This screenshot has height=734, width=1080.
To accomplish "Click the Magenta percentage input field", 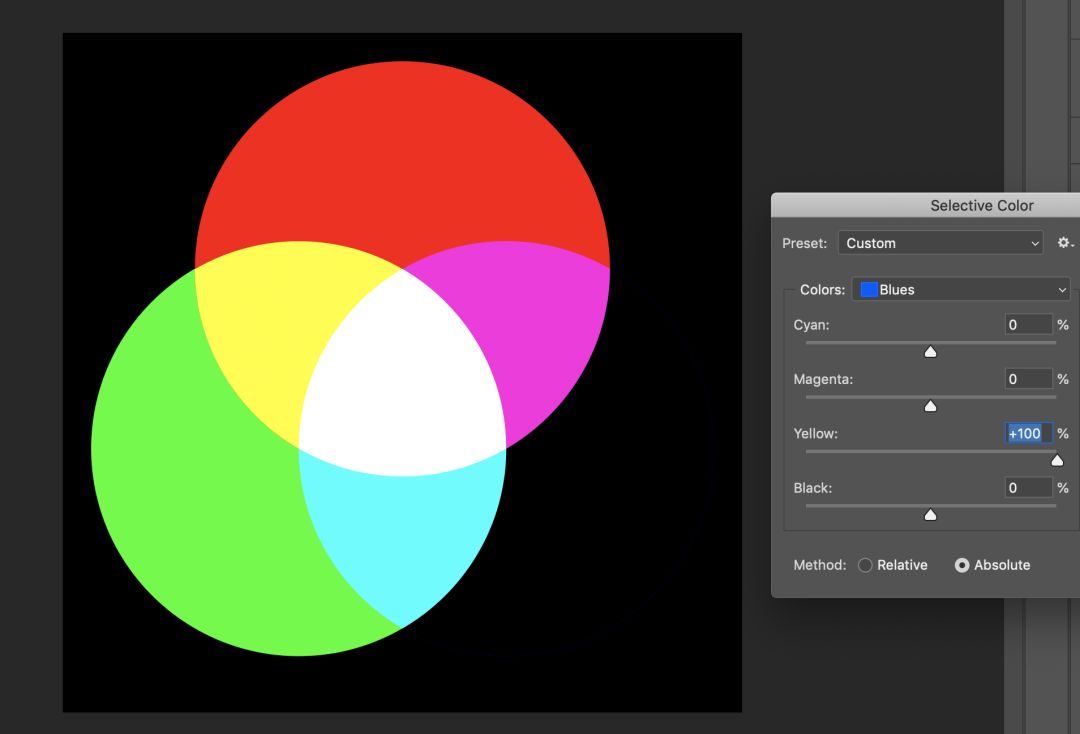I will [x=1028, y=379].
